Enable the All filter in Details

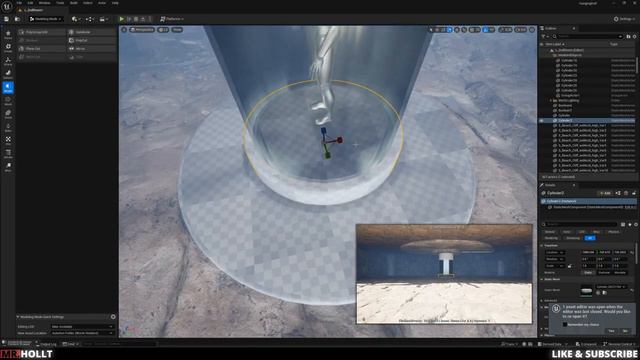click(590, 238)
